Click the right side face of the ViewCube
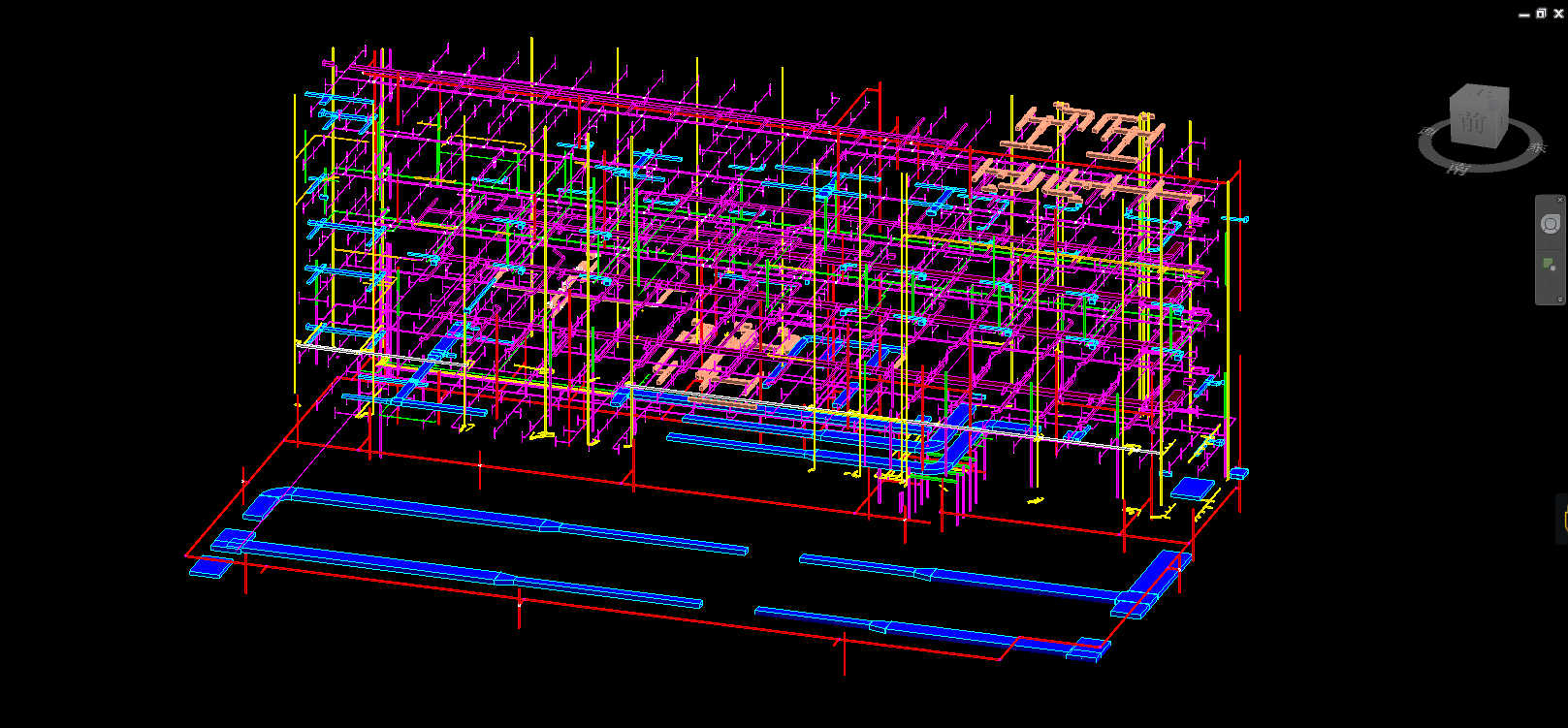The height and width of the screenshot is (728, 1568). 1503,120
